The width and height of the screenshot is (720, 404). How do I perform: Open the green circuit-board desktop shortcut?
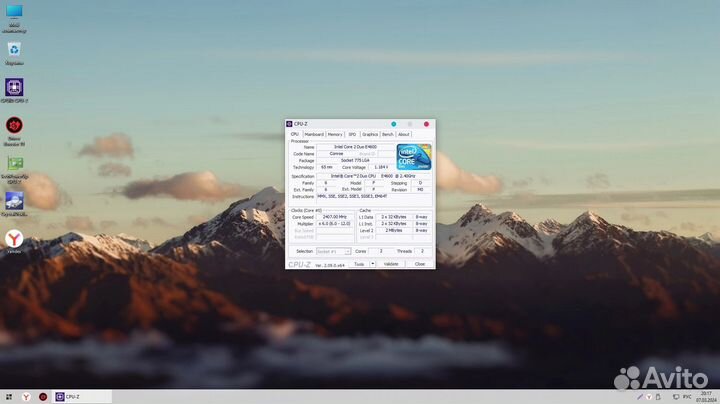(15, 164)
